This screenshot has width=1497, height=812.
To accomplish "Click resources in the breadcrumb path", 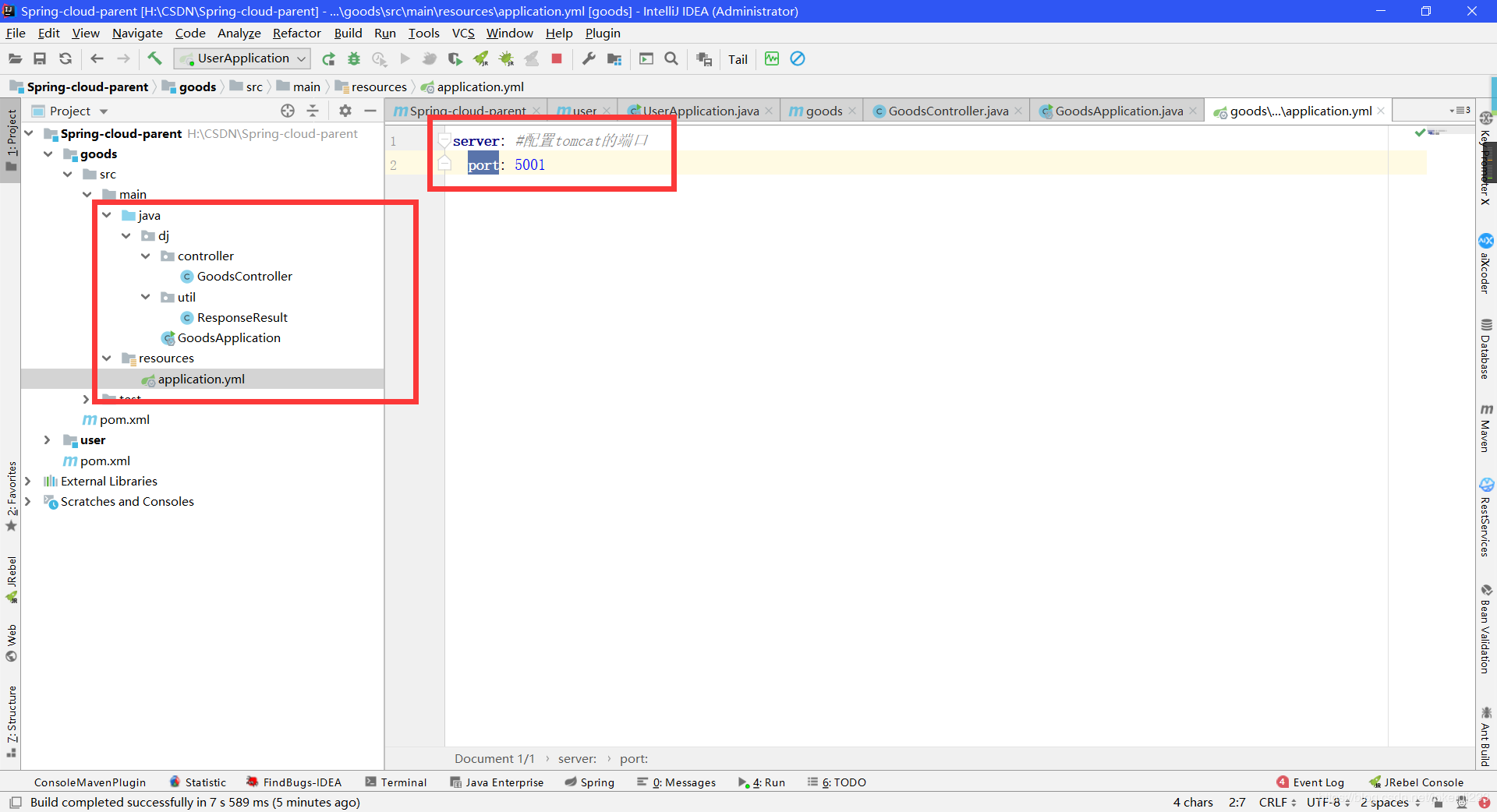I will [379, 86].
